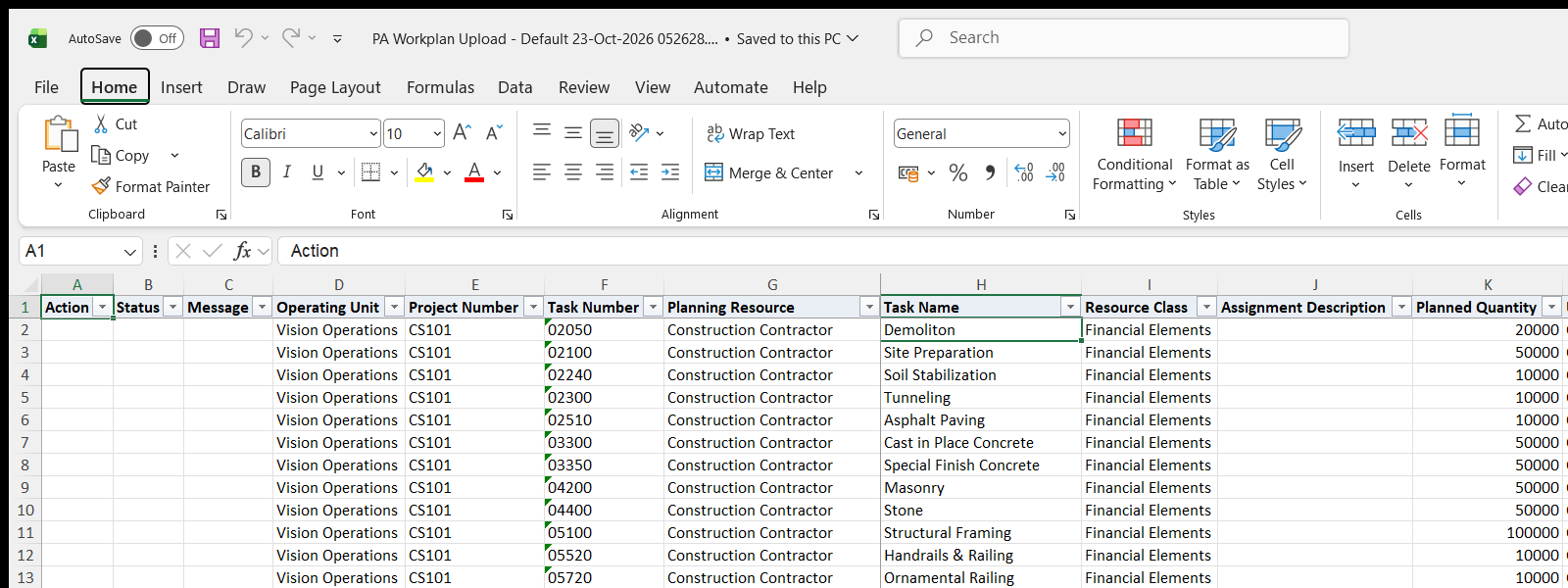Click Delete cells button
The height and width of the screenshot is (588, 1568).
pos(1409,154)
